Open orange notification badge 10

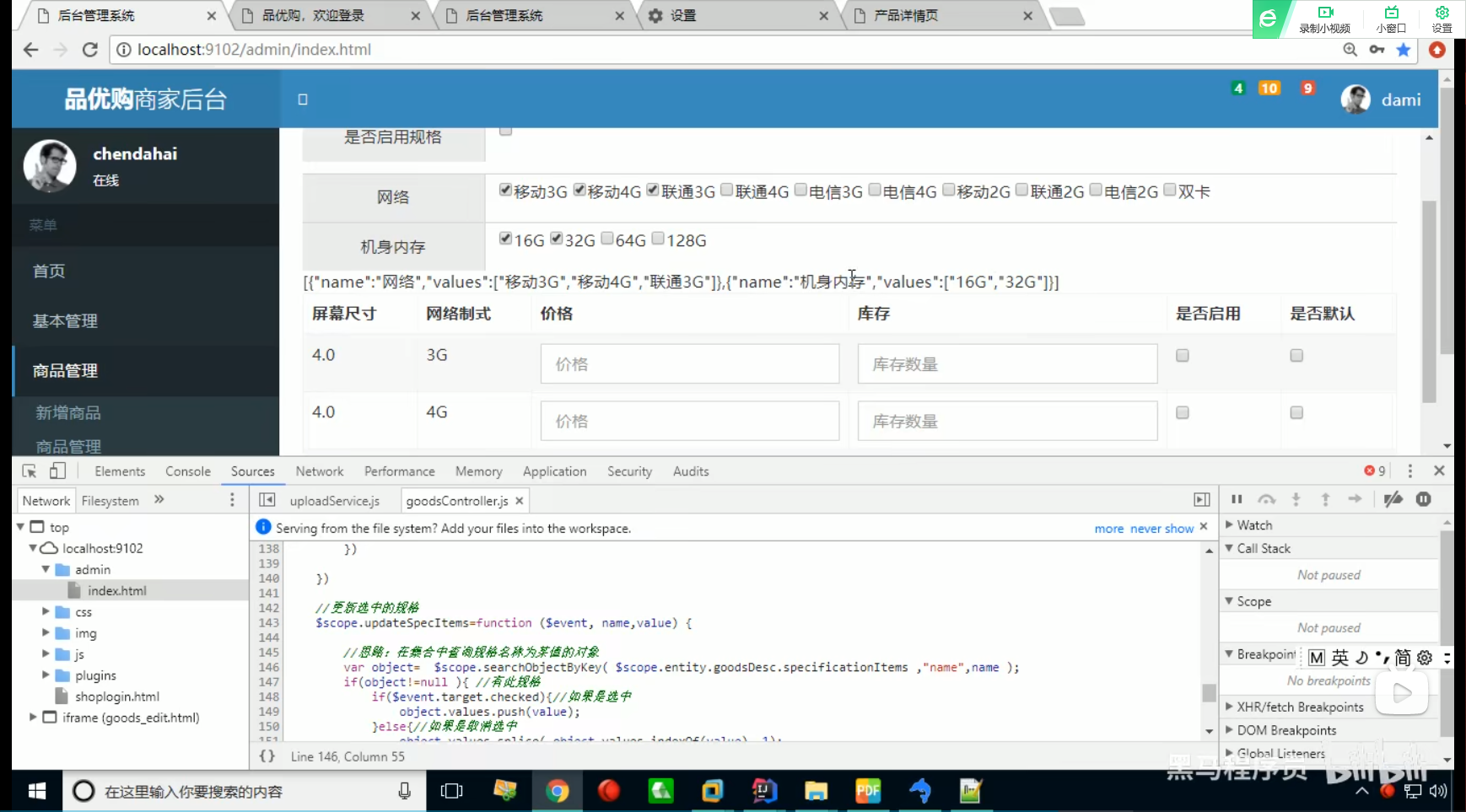click(x=1269, y=88)
